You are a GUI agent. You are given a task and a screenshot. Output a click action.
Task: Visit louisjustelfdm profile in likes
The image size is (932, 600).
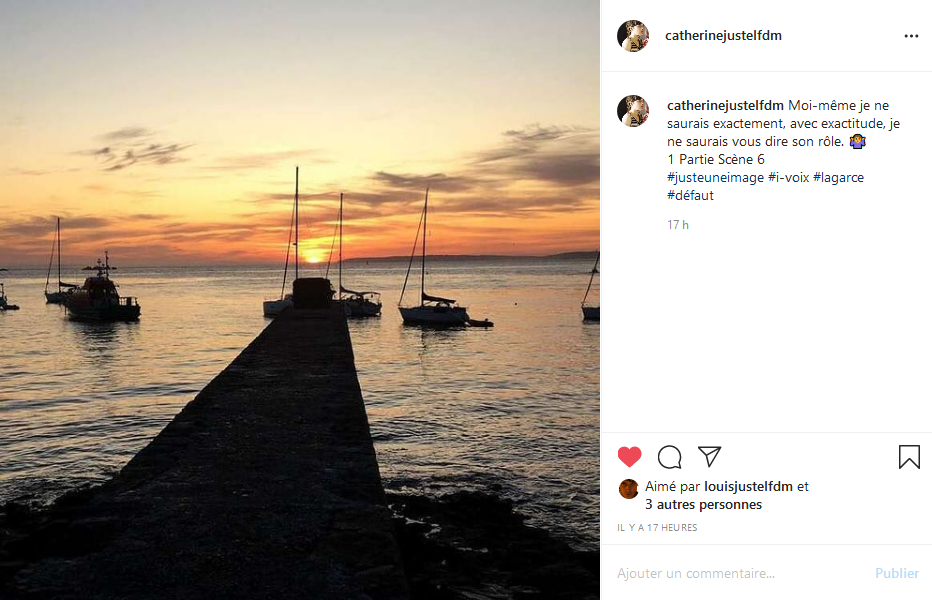[x=748, y=487]
